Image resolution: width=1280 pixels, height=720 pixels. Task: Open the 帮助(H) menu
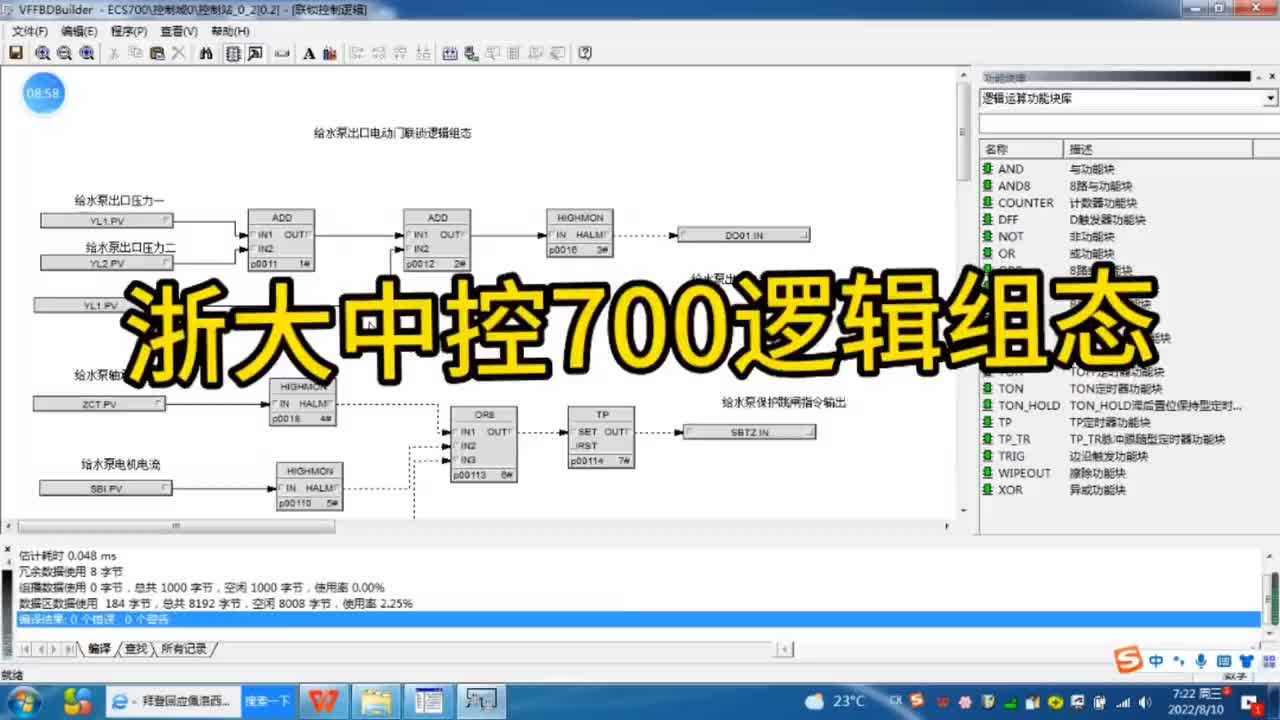[x=230, y=31]
